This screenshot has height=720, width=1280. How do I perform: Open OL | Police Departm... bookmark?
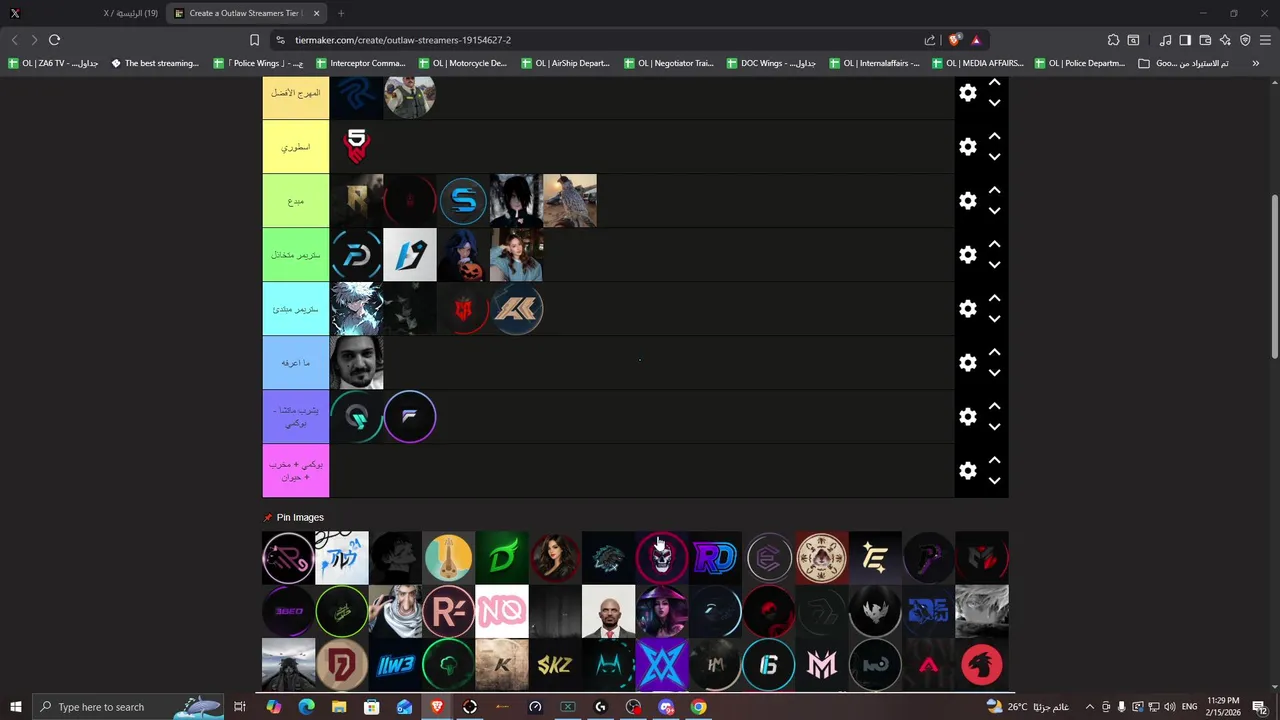pyautogui.click(x=1080, y=63)
